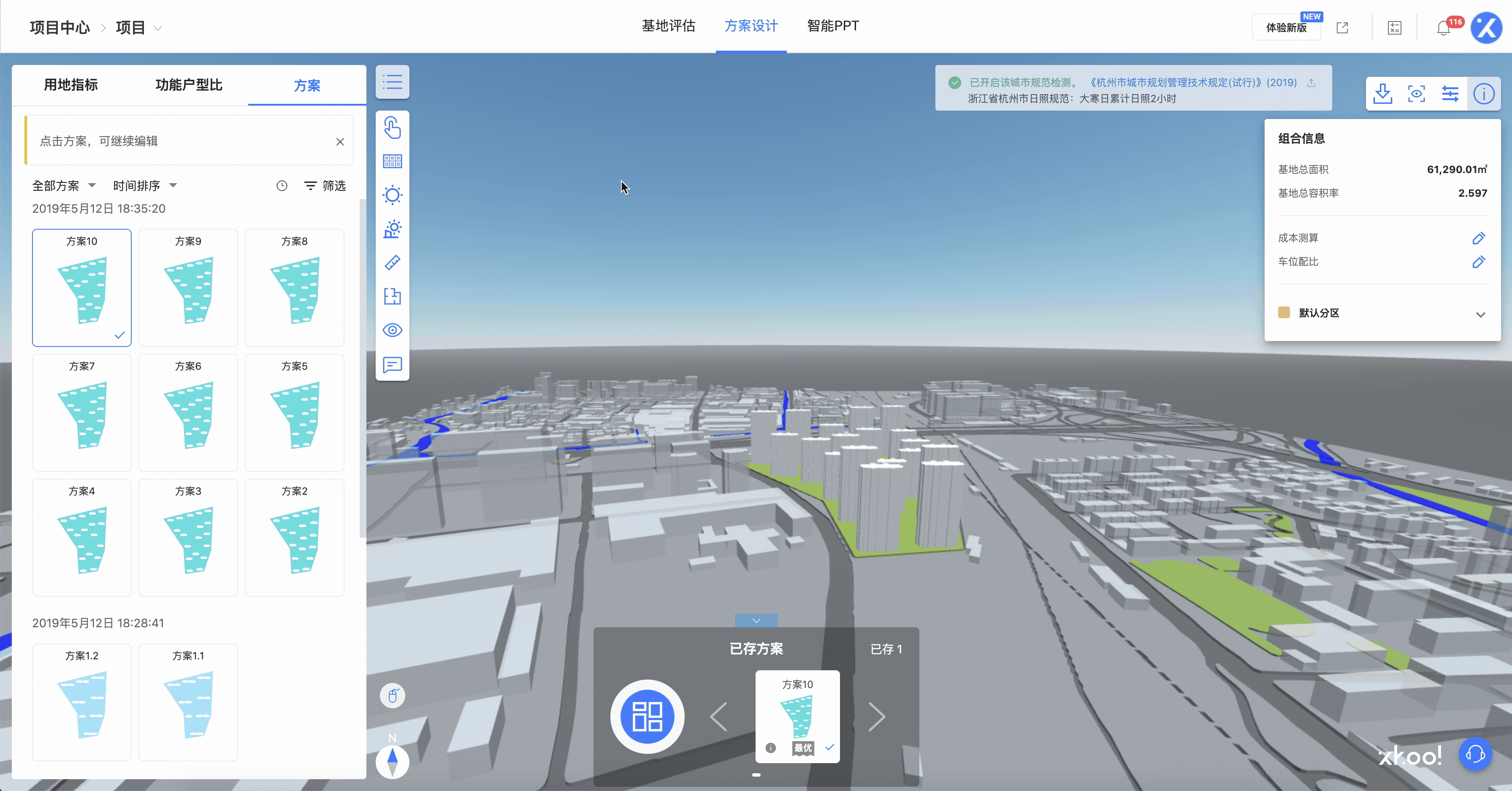
Task: Click the sun analysis tool icon
Action: tap(392, 195)
